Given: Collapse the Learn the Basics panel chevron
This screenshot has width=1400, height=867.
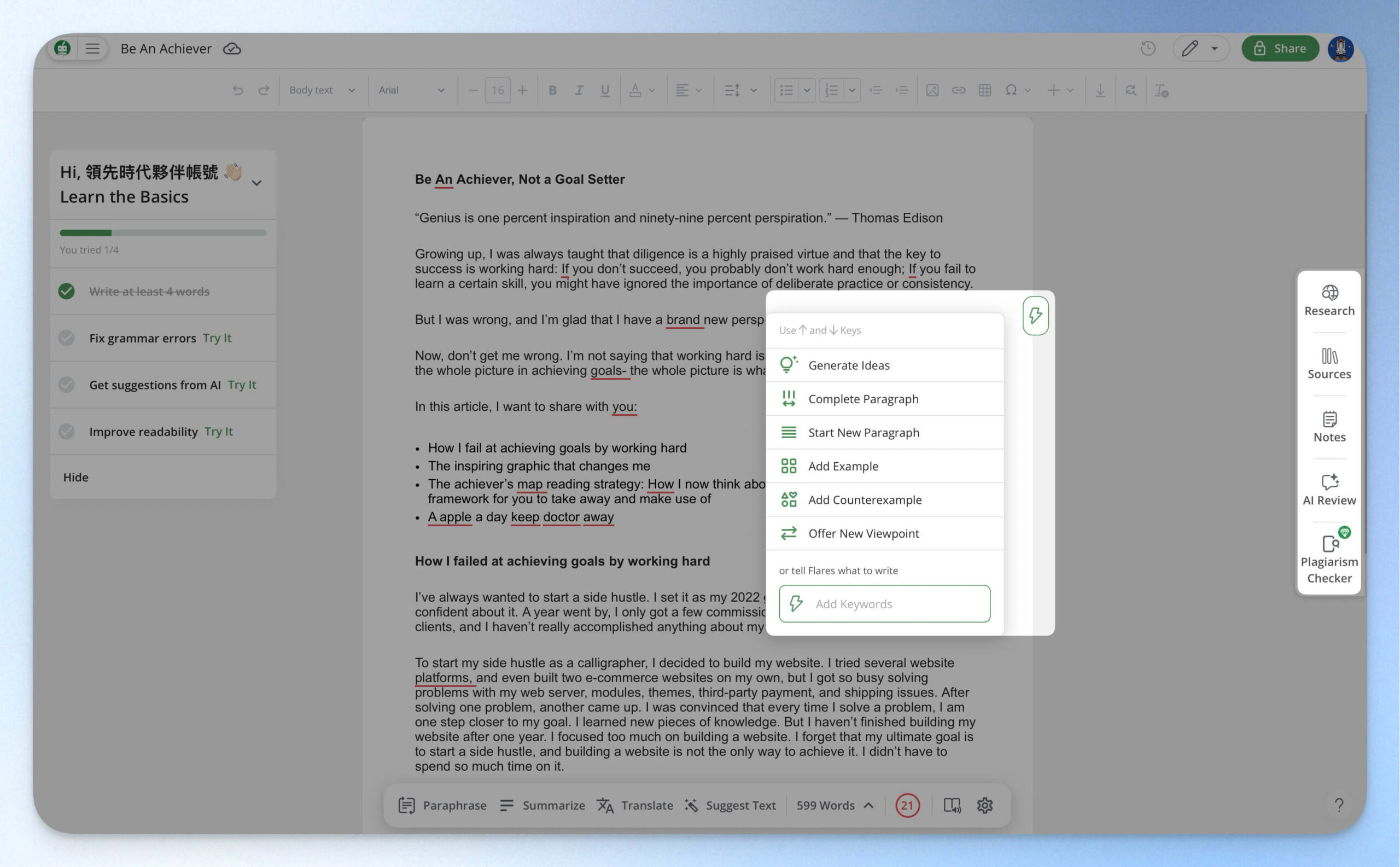Looking at the screenshot, I should click(x=257, y=183).
